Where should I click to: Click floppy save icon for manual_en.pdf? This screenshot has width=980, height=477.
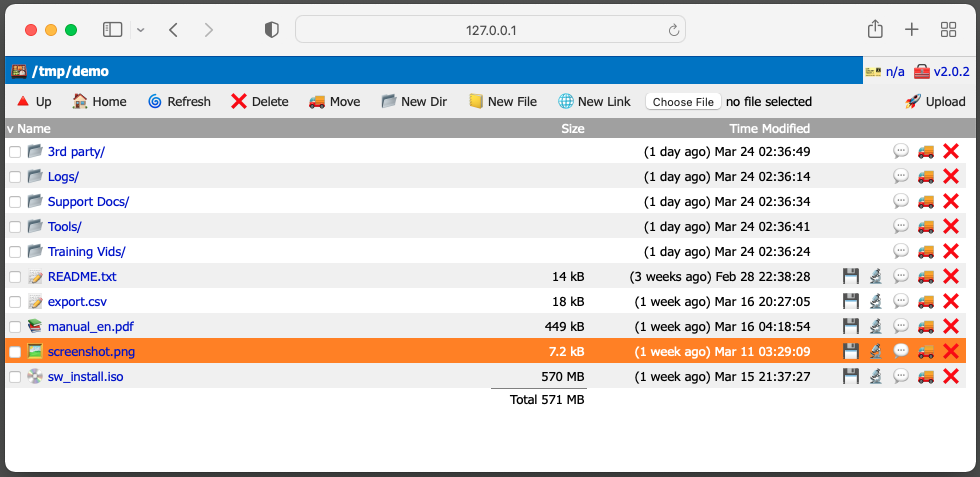point(851,326)
